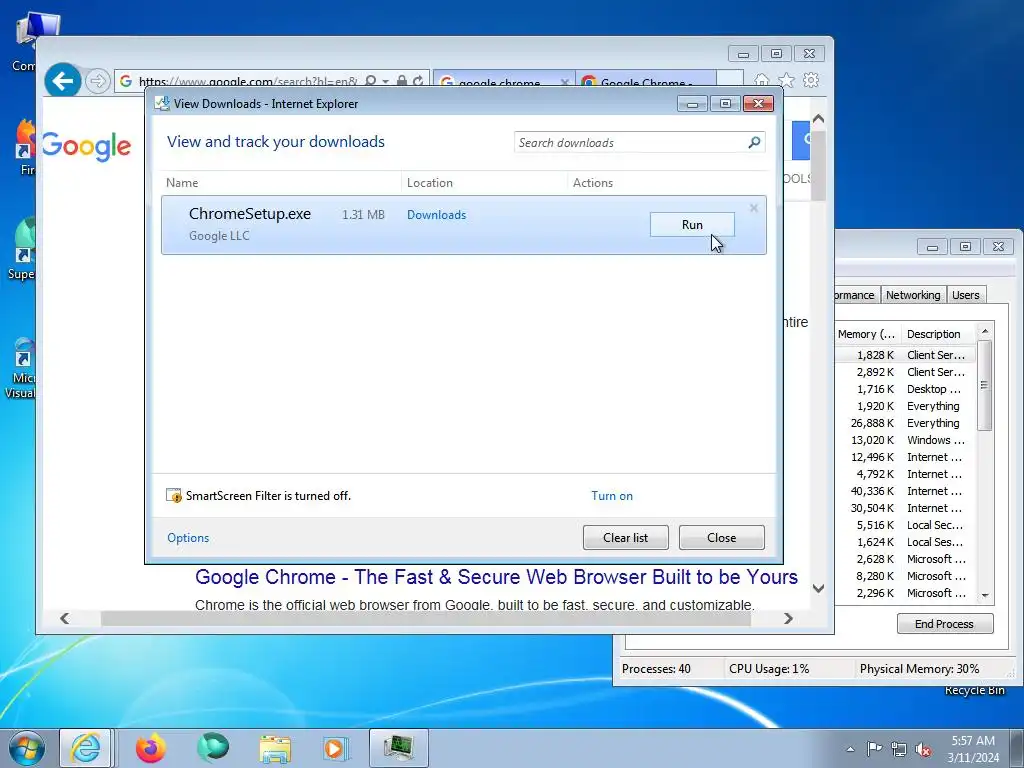Select the 26,888 K Everything process row

click(905, 423)
